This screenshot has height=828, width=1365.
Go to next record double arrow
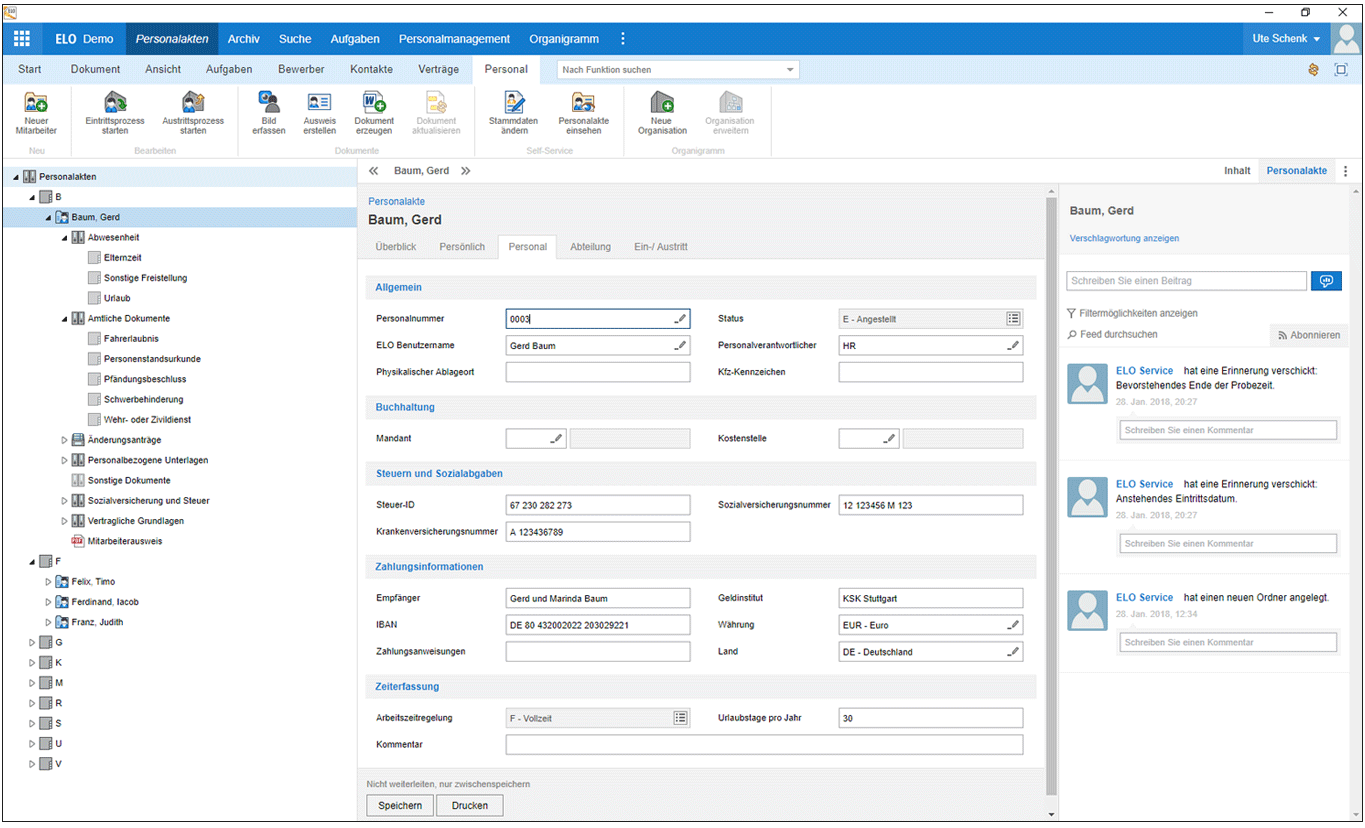point(465,171)
